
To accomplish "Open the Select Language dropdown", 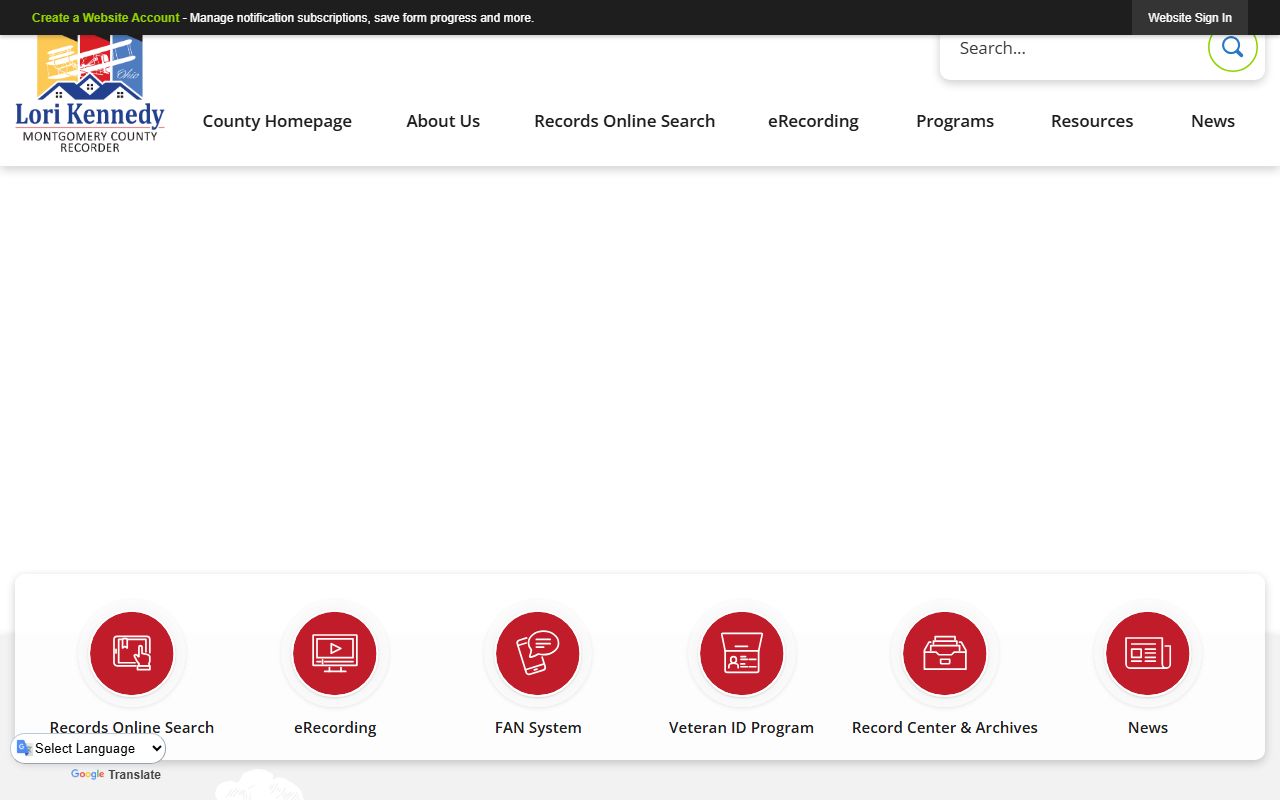I will (90, 748).
